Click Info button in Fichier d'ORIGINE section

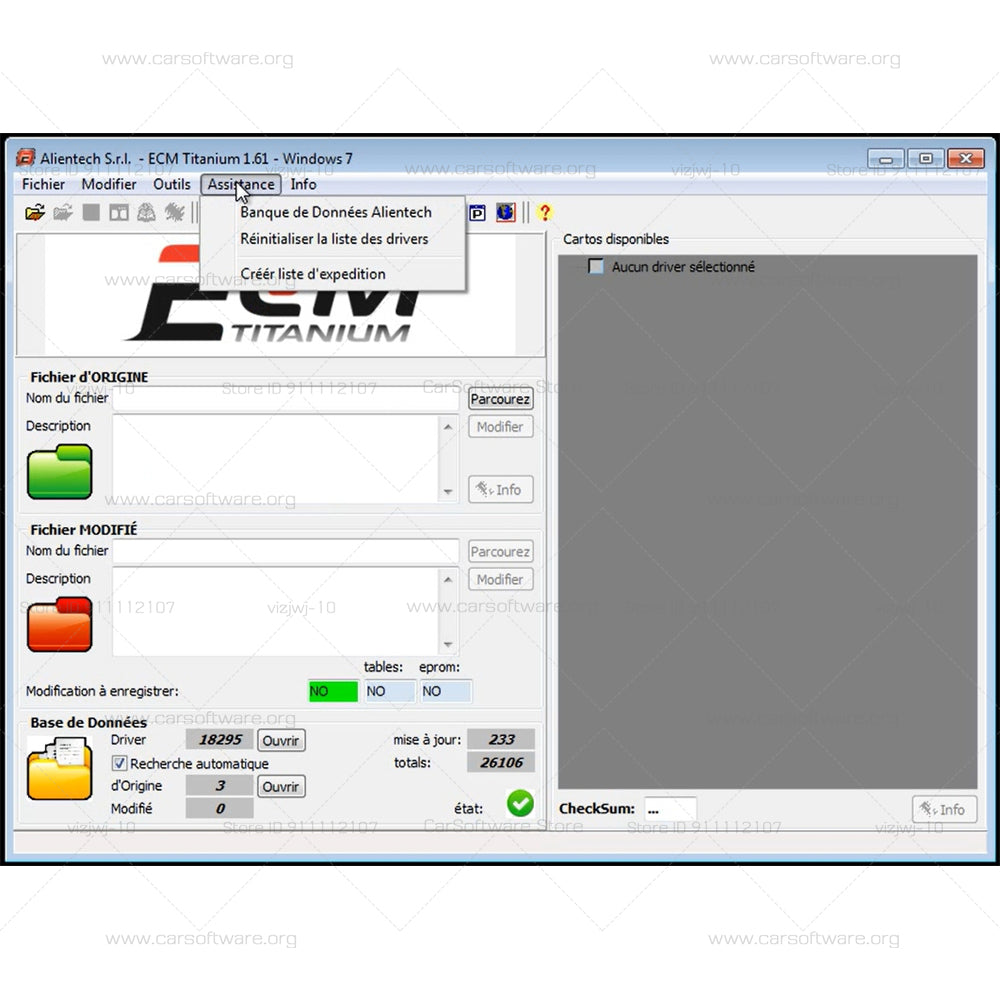501,490
